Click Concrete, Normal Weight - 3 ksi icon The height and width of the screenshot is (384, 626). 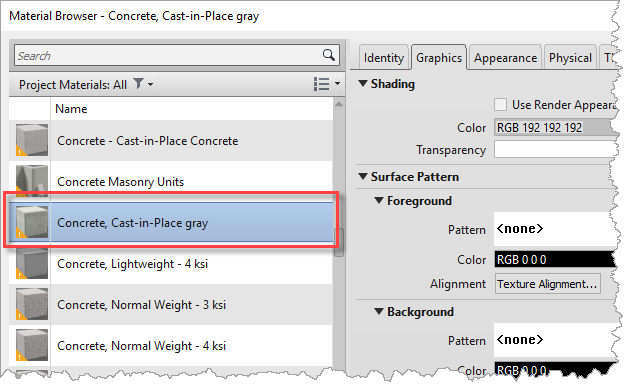[32, 304]
